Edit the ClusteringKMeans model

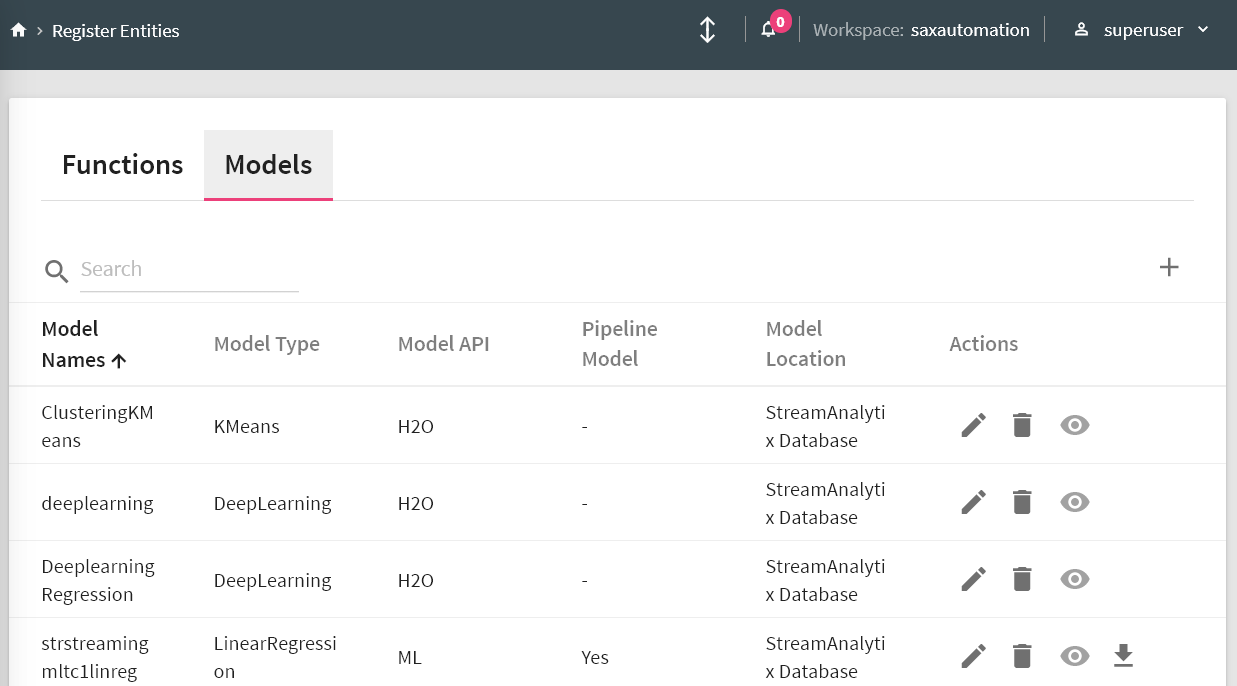pyautogui.click(x=973, y=425)
